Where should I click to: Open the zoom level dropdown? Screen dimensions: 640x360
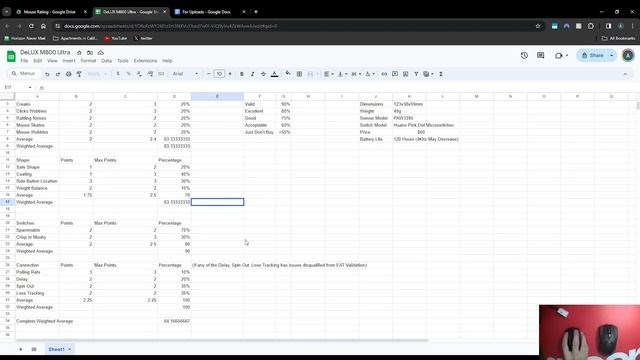coord(97,74)
